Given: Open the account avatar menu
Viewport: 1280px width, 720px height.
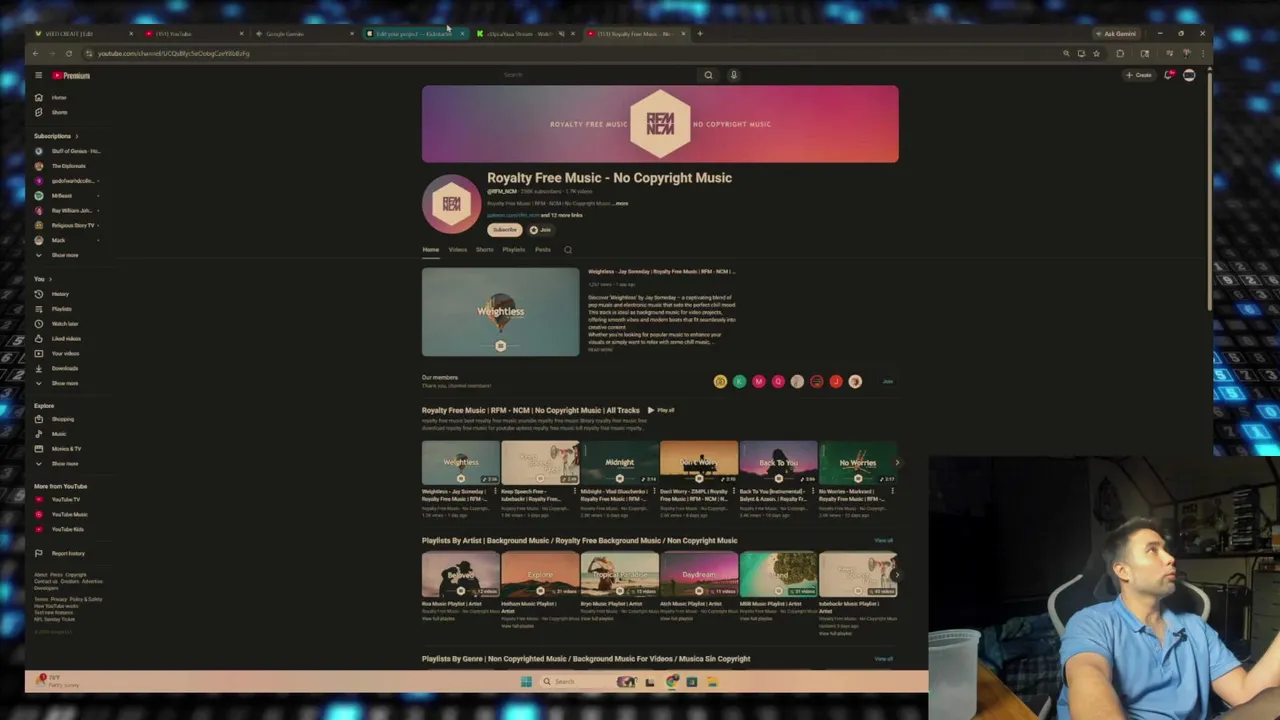Looking at the screenshot, I should click(1189, 75).
